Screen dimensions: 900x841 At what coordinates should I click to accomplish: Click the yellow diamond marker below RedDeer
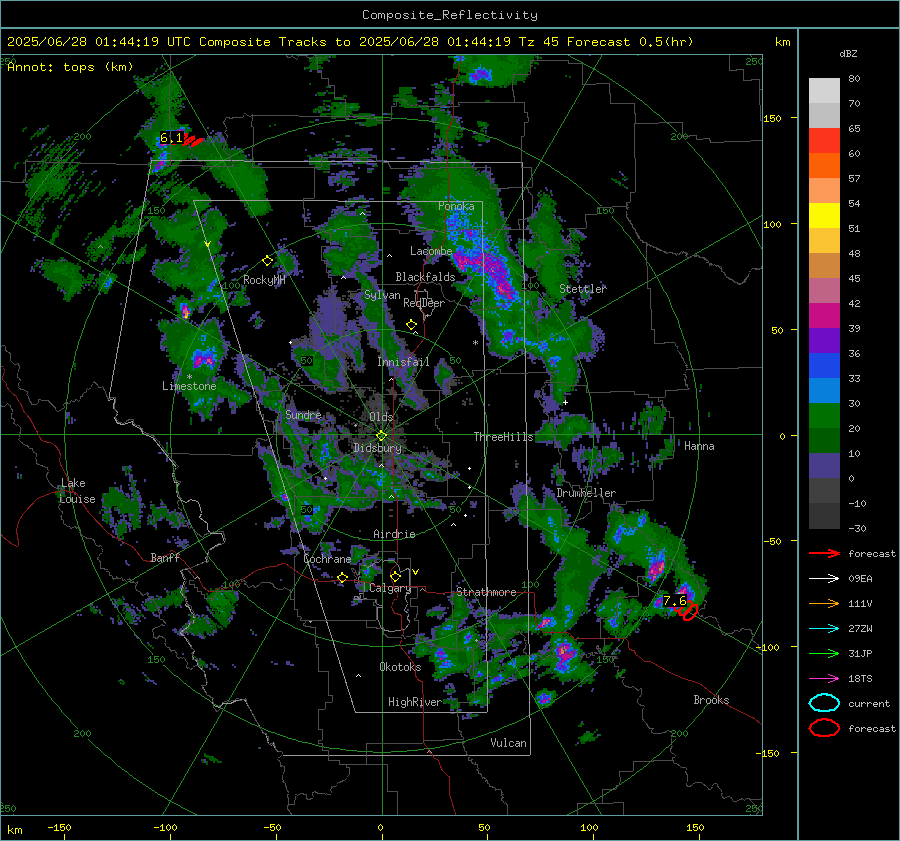(x=412, y=325)
